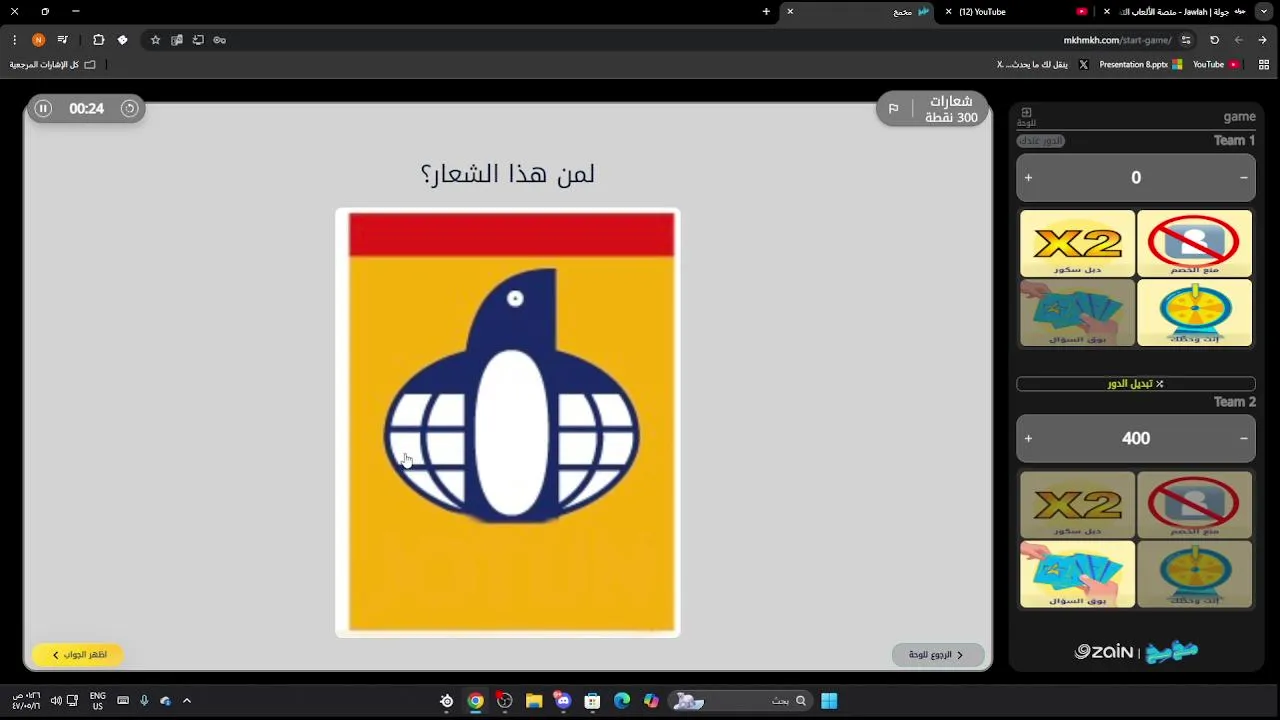Open كل الإشارات المرجعية all bookmarks folder
This screenshot has width=1280, height=720.
click(x=53, y=64)
